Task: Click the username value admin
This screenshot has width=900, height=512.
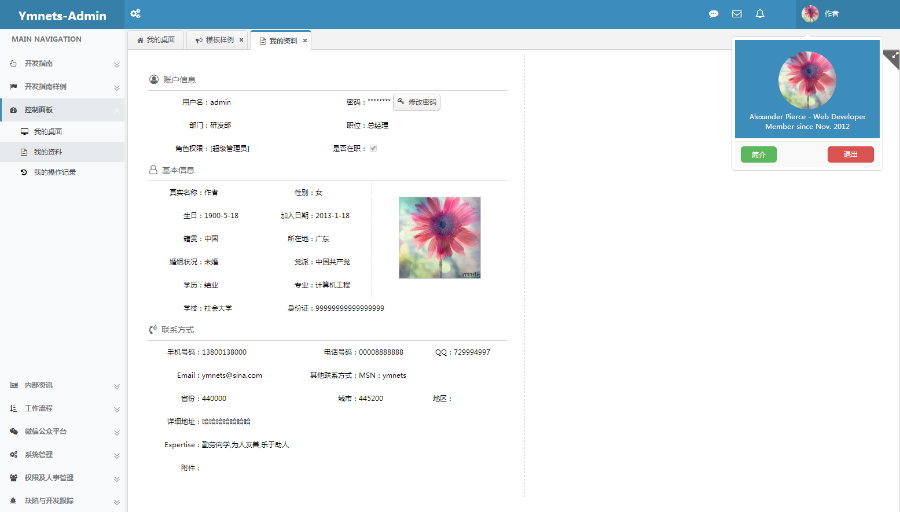Action: (x=220, y=102)
